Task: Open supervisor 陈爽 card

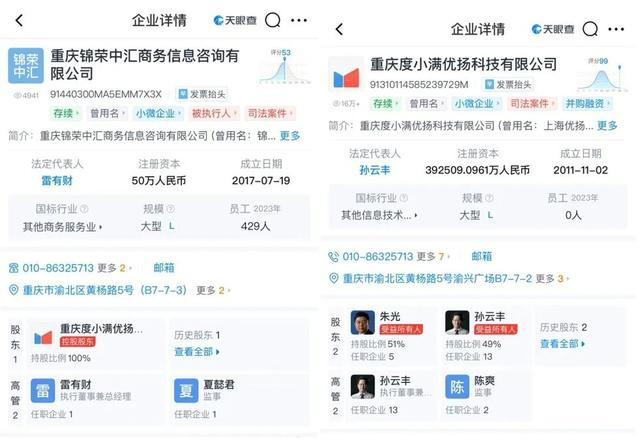Action: point(486,394)
